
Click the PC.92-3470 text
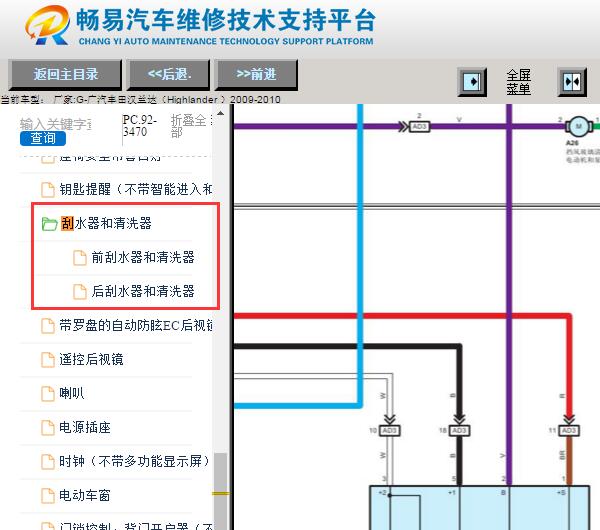[140, 126]
